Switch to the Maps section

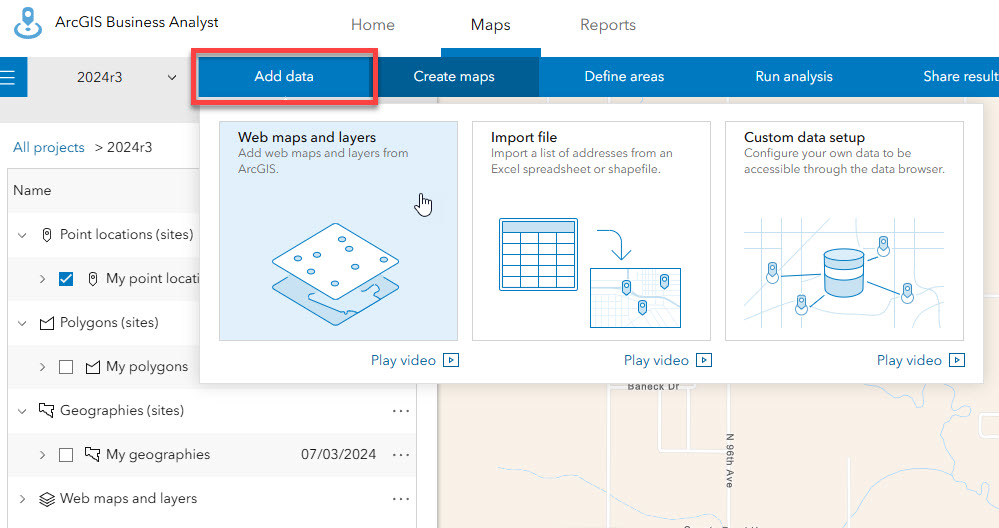click(x=491, y=25)
